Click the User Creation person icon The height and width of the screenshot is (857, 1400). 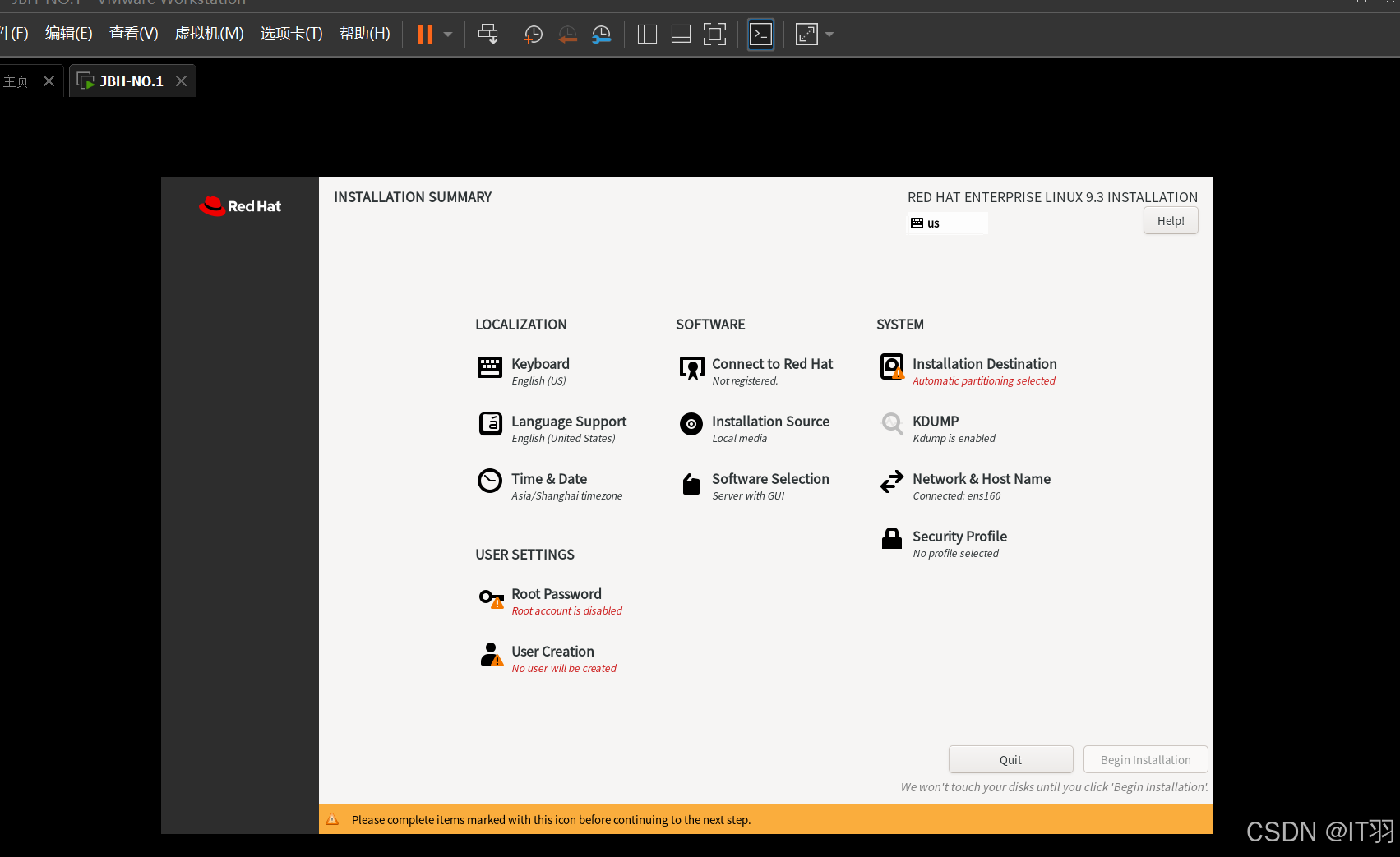click(x=492, y=655)
